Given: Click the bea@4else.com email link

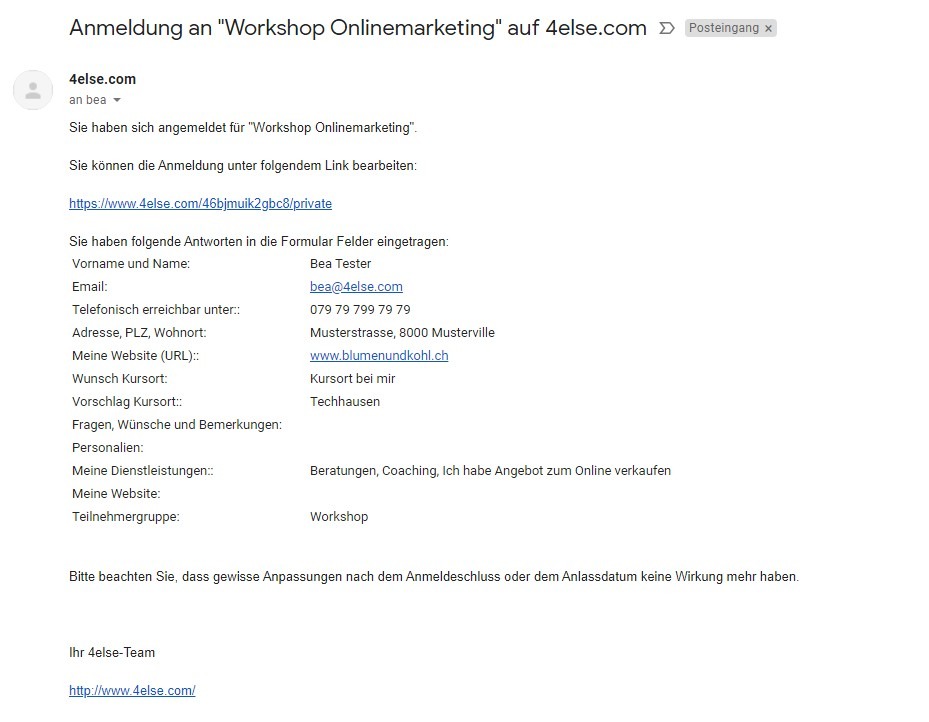Looking at the screenshot, I should (x=356, y=287).
